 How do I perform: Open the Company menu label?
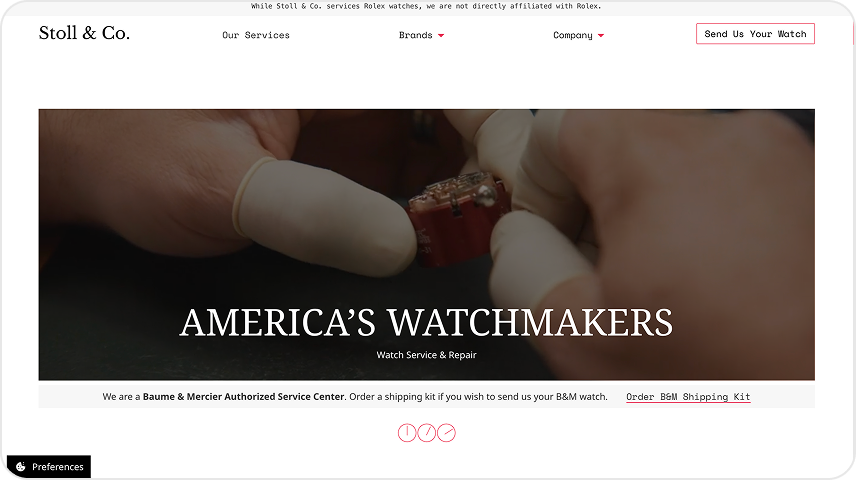coord(573,35)
